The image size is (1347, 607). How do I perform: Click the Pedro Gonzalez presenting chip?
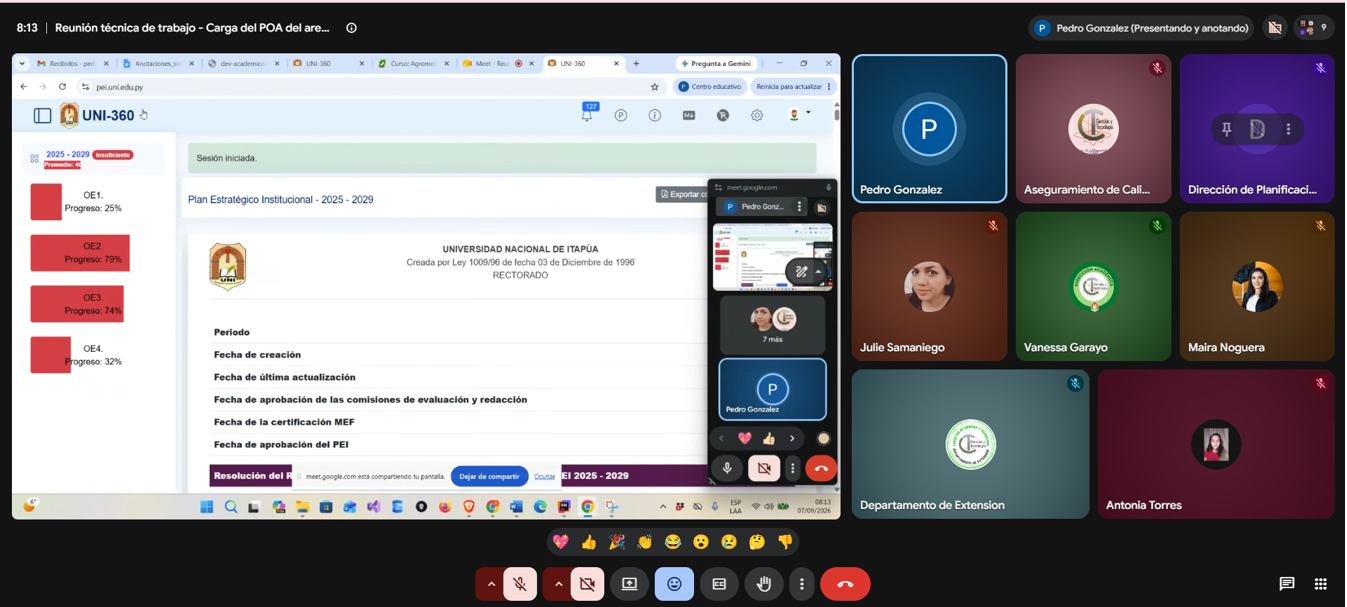point(1141,28)
